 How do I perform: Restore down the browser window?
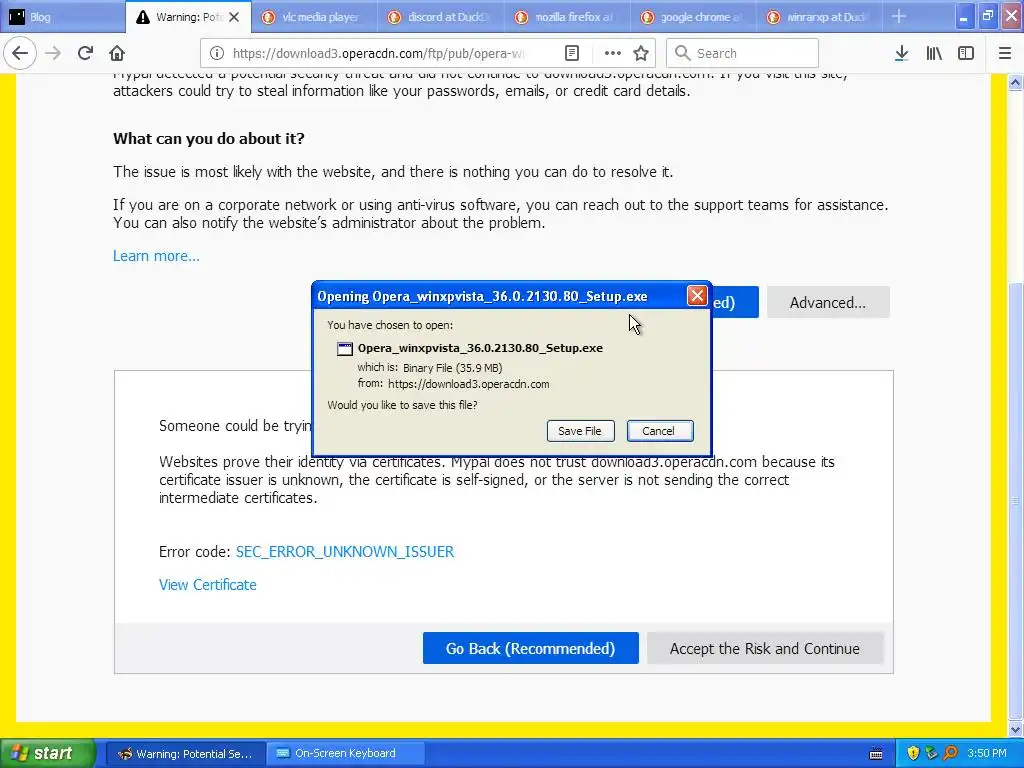tap(987, 16)
